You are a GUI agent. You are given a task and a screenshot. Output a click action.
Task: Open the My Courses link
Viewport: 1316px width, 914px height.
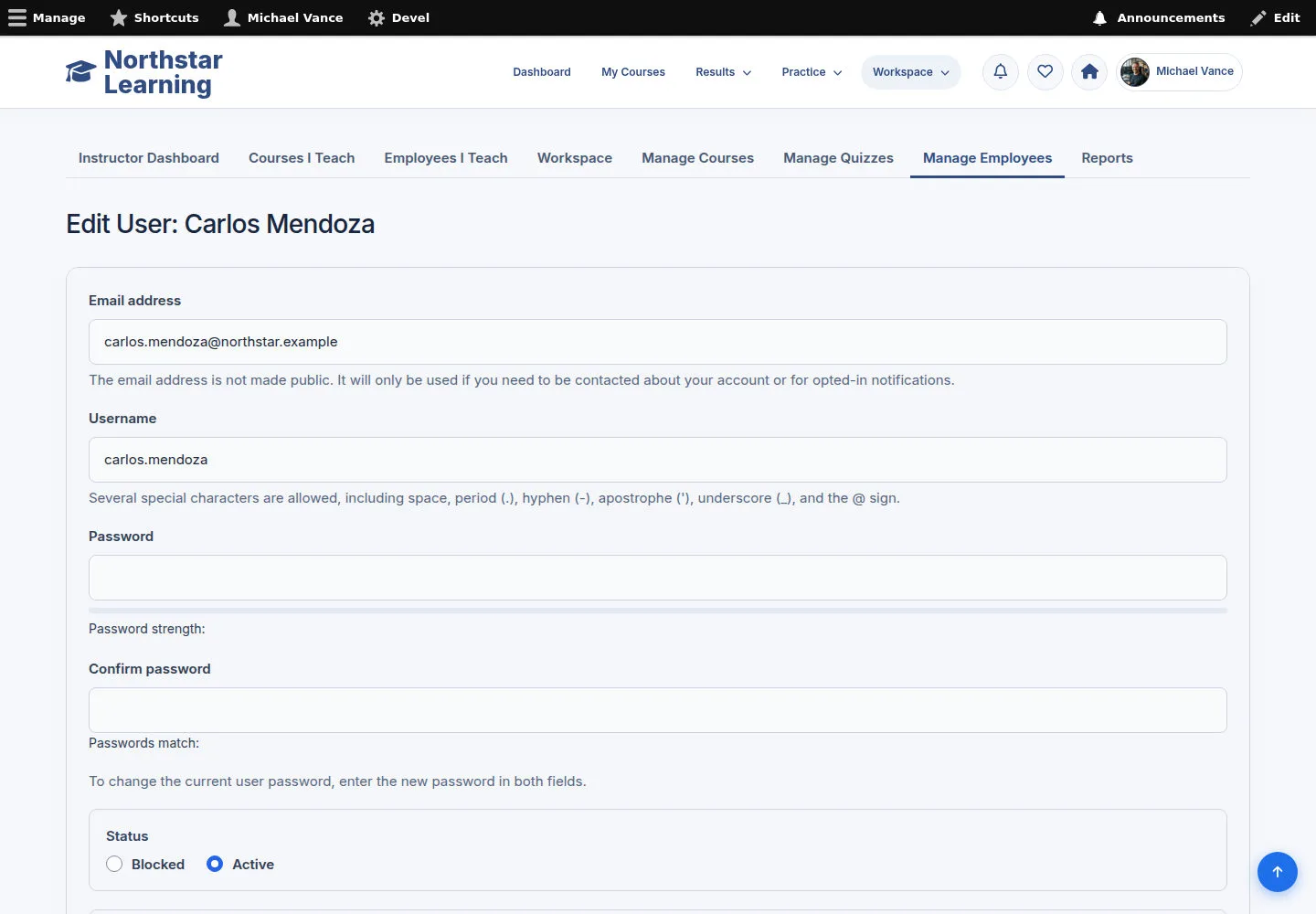click(x=633, y=72)
